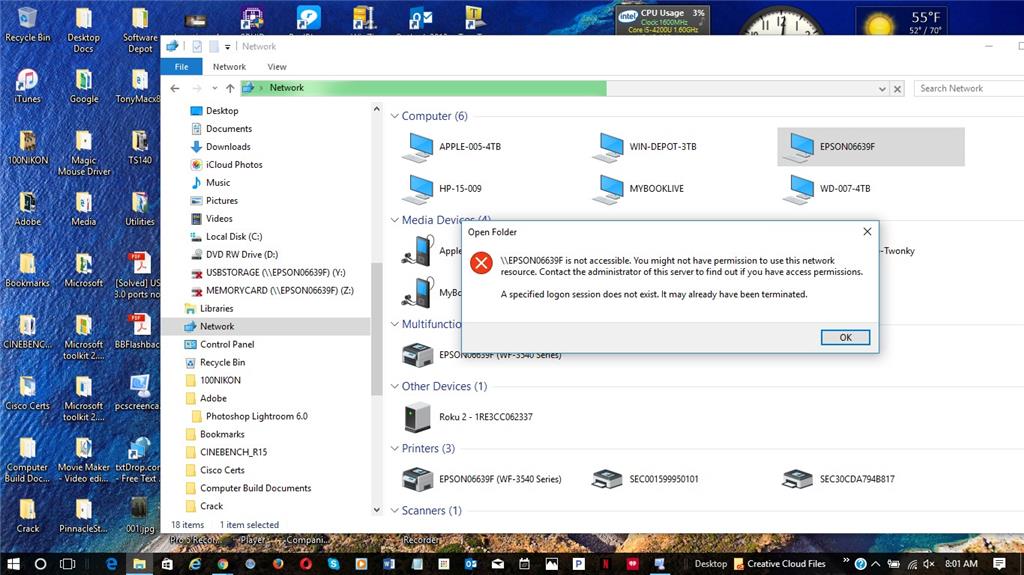Open the iTunes desktop icon
Viewport: 1024px width, 575px height.
tap(27, 86)
